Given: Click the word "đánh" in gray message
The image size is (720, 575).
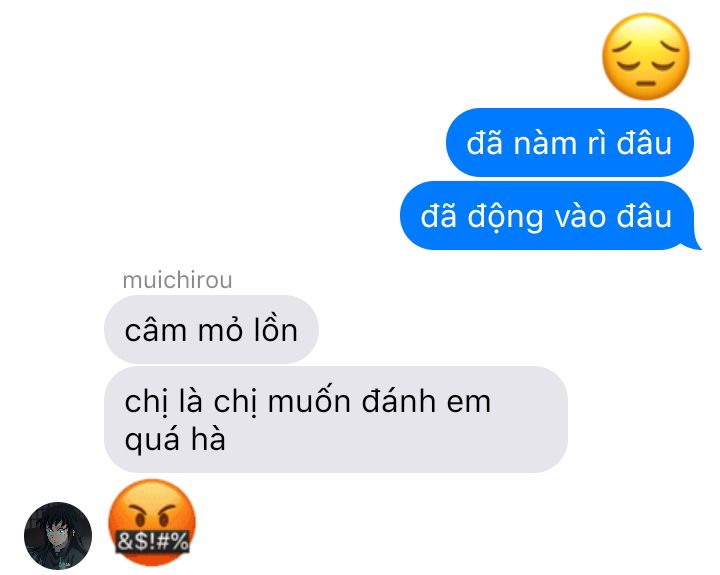Looking at the screenshot, I should (399, 400).
